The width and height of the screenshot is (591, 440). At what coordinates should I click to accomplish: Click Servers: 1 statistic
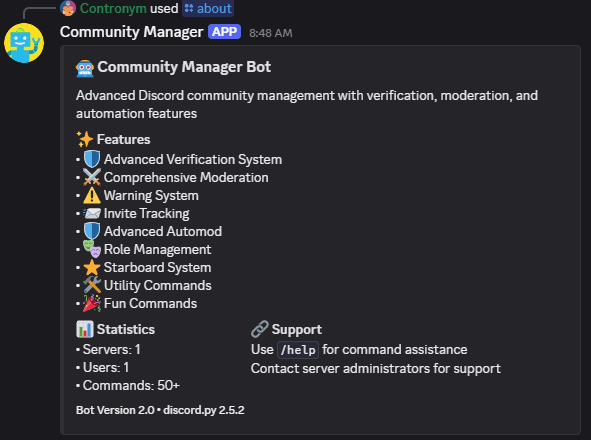tap(112, 350)
